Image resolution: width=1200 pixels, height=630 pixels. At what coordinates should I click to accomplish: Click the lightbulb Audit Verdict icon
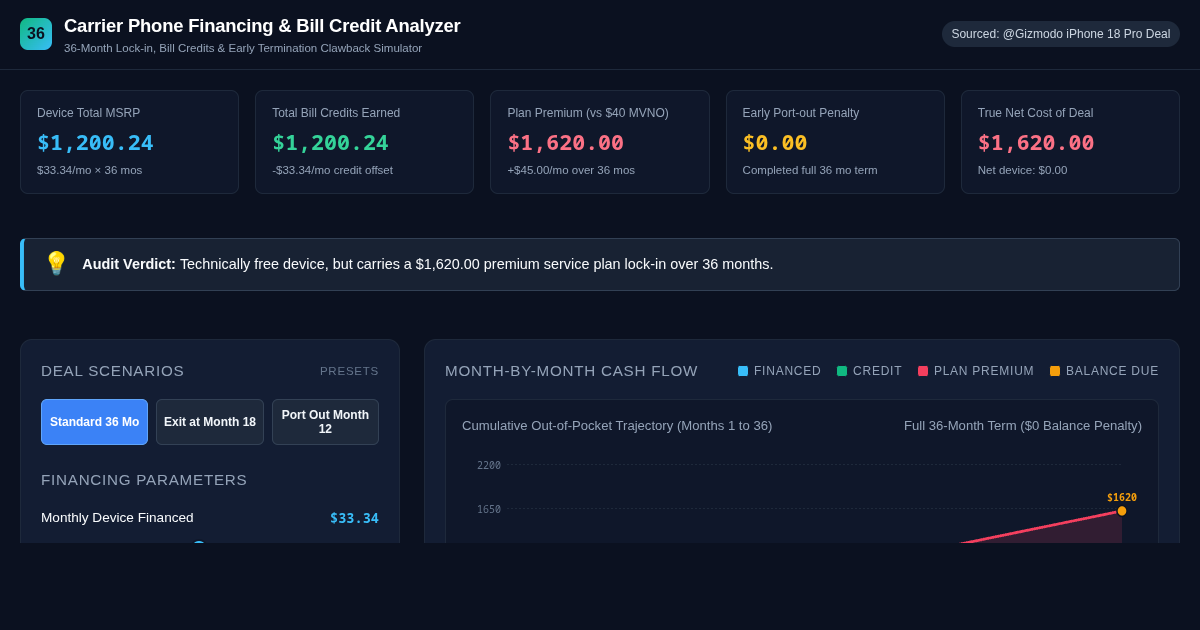click(56, 264)
